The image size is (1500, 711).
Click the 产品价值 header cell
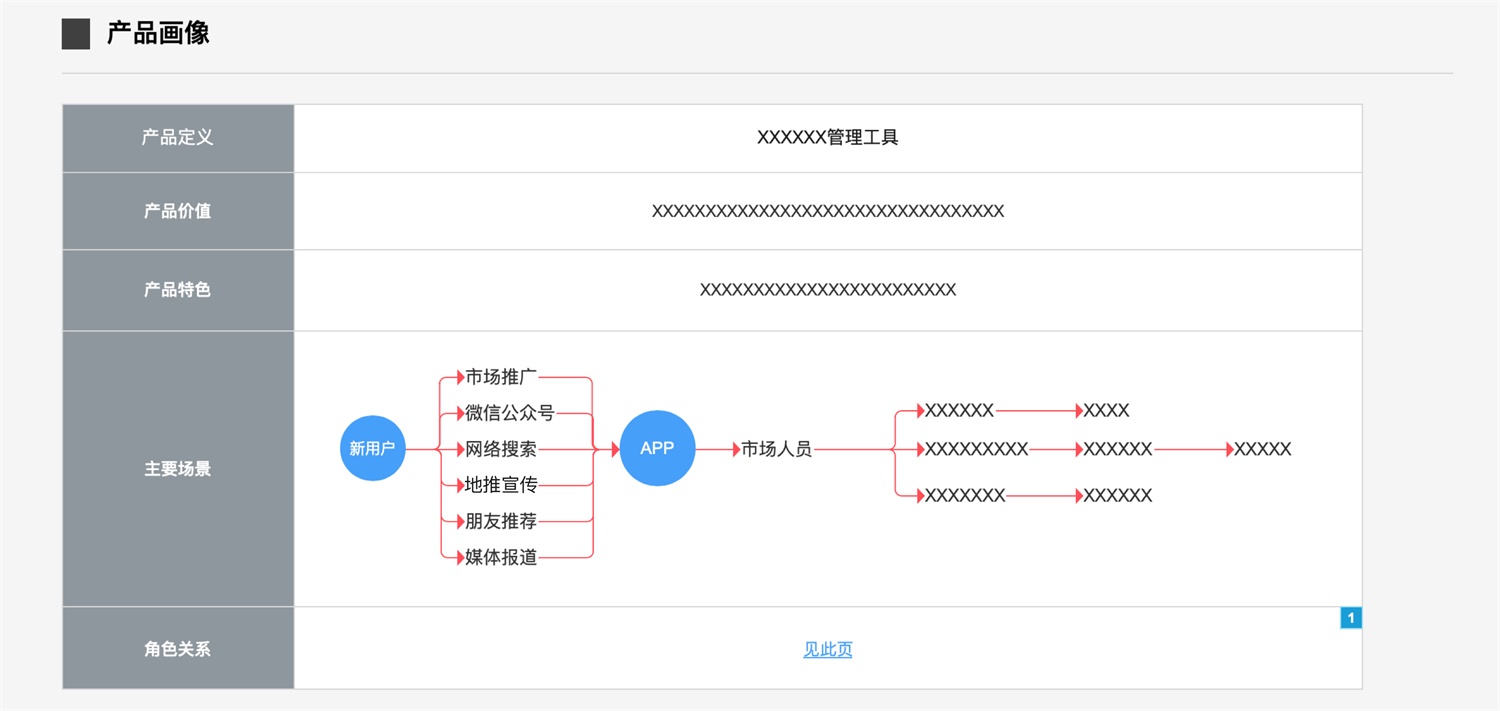pyautogui.click(x=178, y=211)
